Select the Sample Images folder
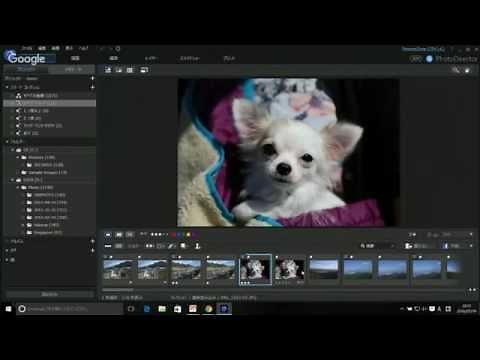The image size is (480, 360). [x=48, y=172]
